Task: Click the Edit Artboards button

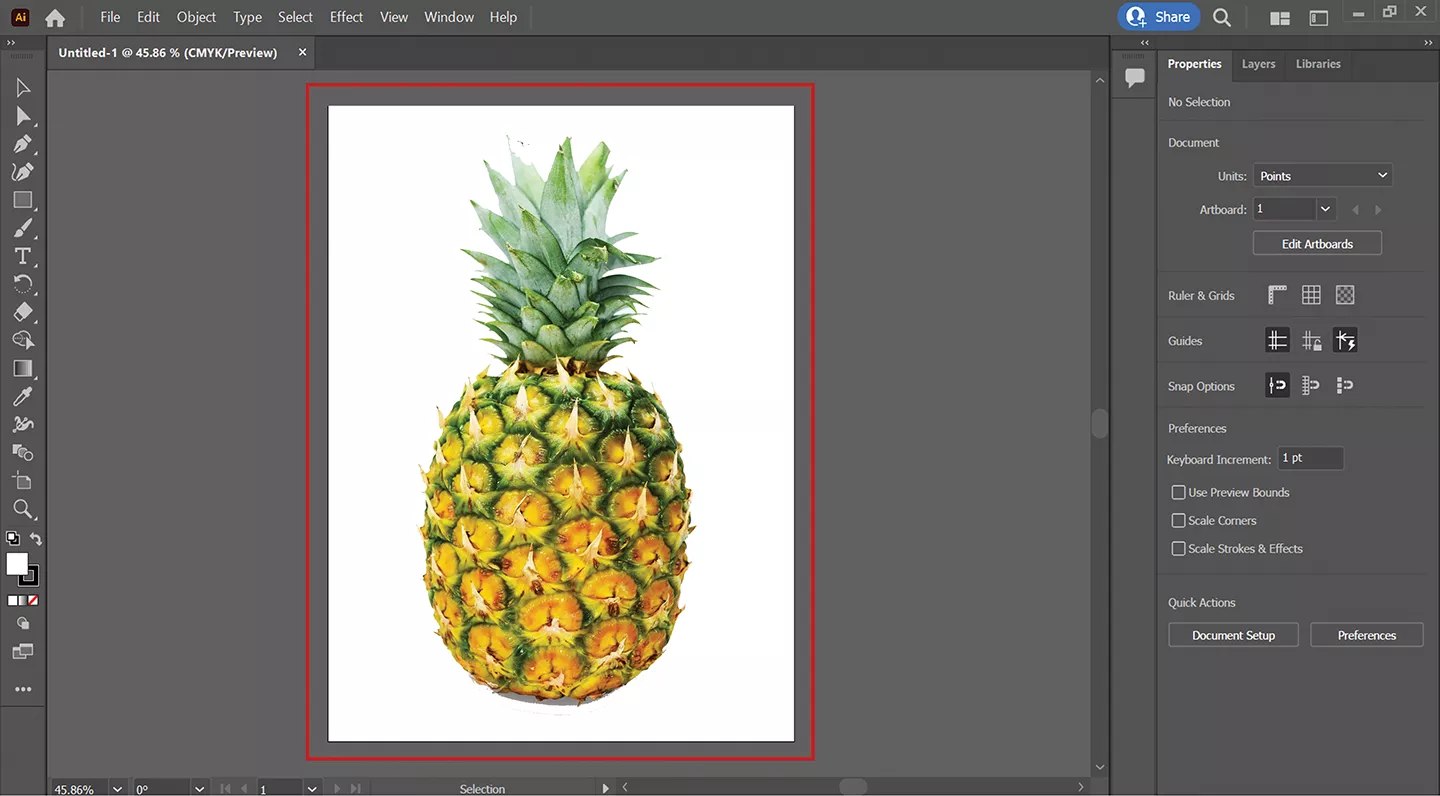Action: coord(1317,243)
